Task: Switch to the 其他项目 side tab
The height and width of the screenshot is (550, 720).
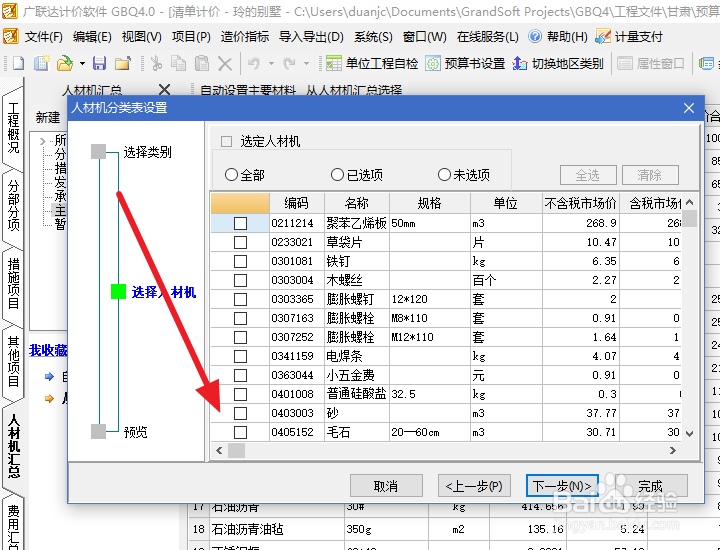Action: (x=13, y=361)
